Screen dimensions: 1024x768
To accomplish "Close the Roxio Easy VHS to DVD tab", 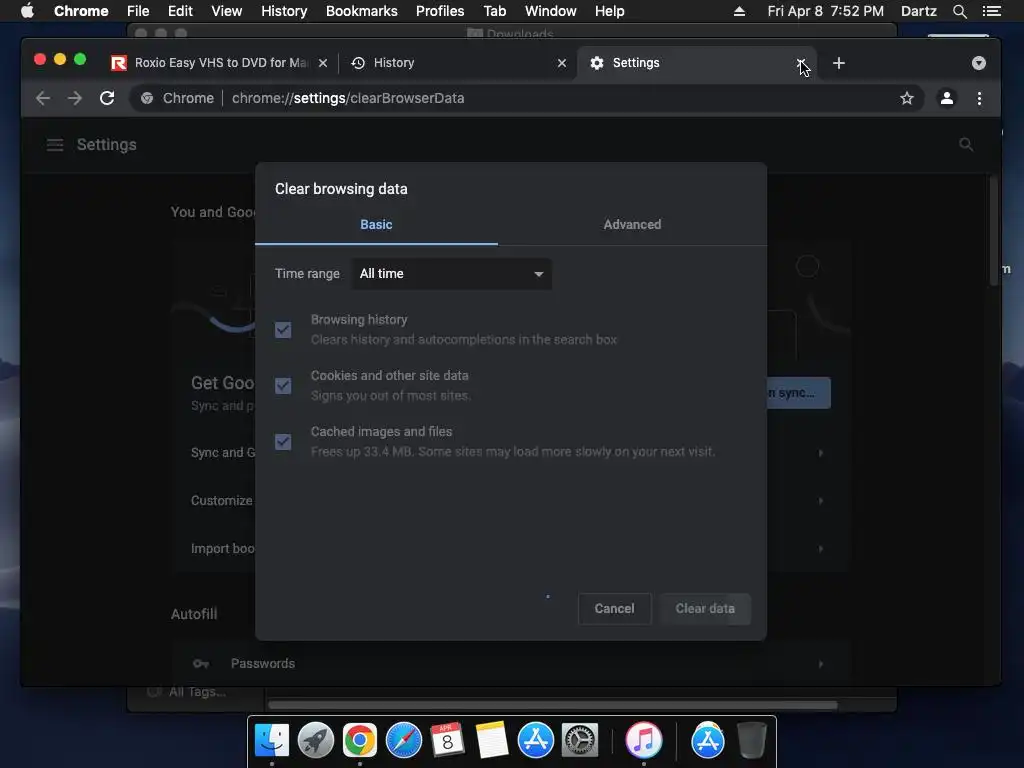I will coord(323,63).
